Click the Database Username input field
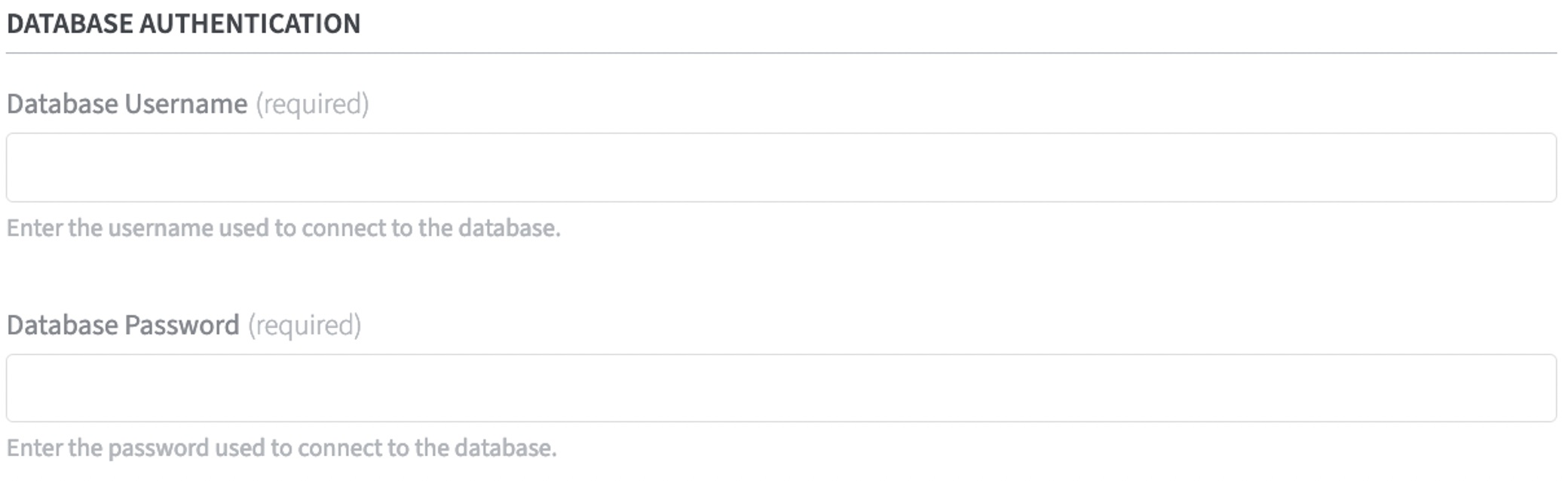The width and height of the screenshot is (1568, 481). (x=781, y=167)
